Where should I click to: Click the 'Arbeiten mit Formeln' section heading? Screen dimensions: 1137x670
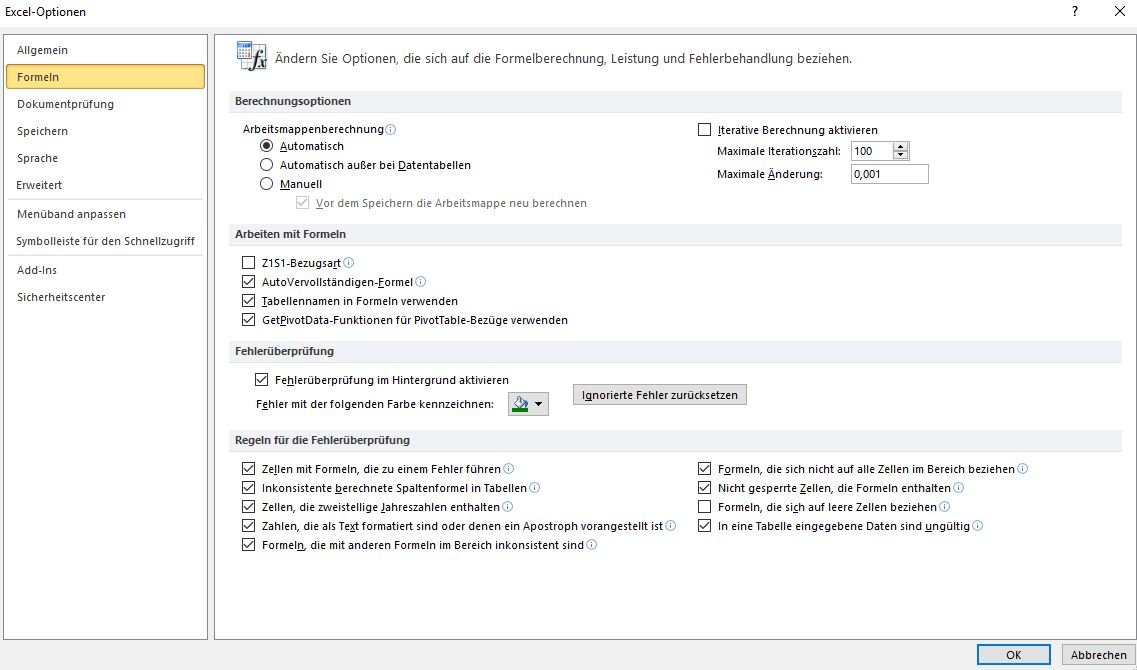tap(291, 234)
